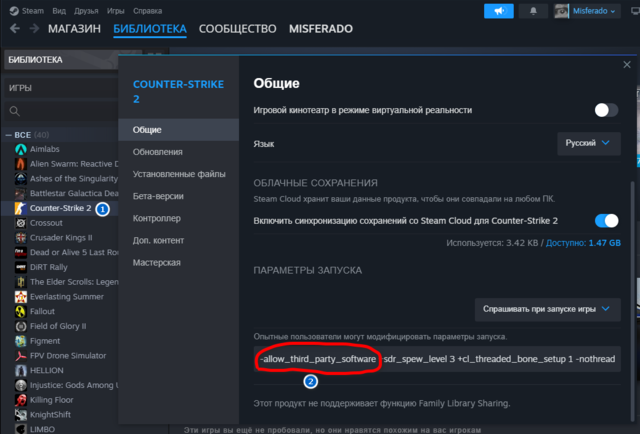Click the Counter-Strike 2 icon in library
The image size is (640, 434).
(x=21, y=208)
